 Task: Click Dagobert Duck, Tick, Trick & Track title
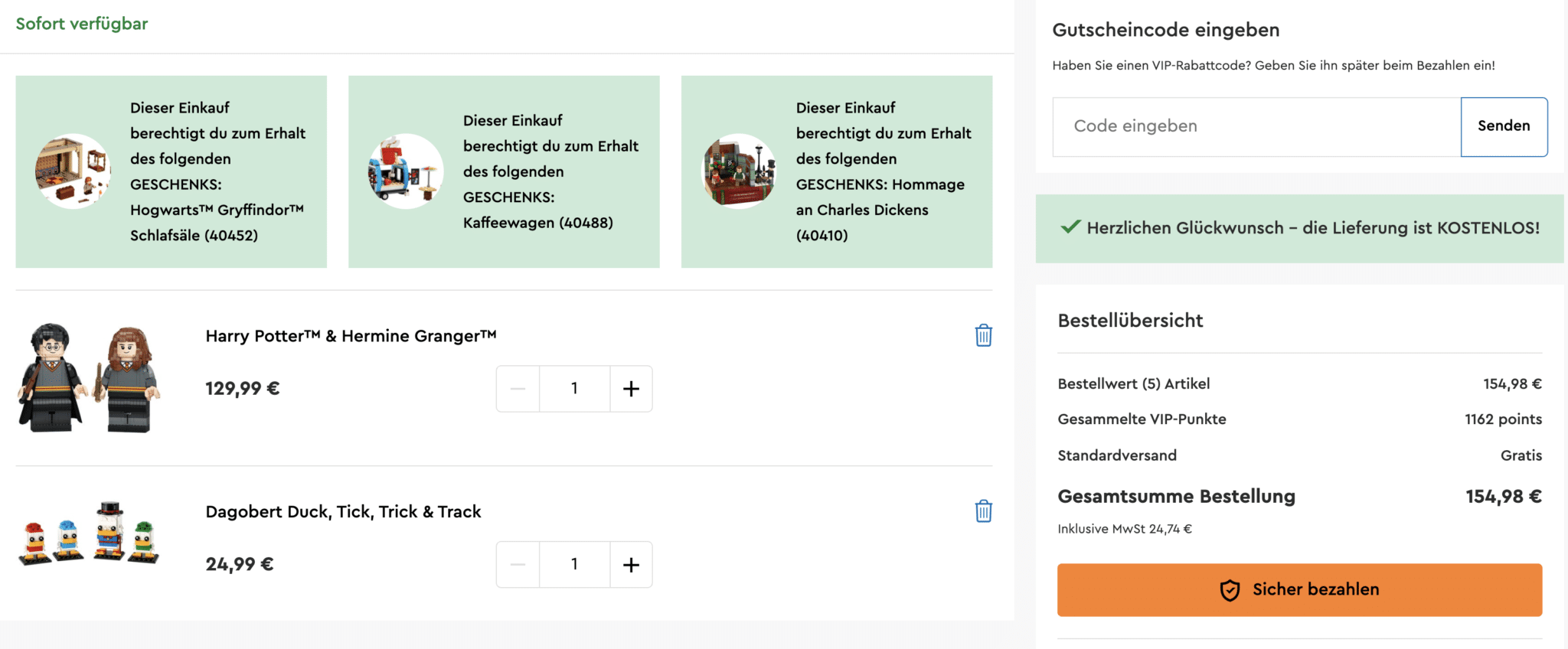pos(343,512)
